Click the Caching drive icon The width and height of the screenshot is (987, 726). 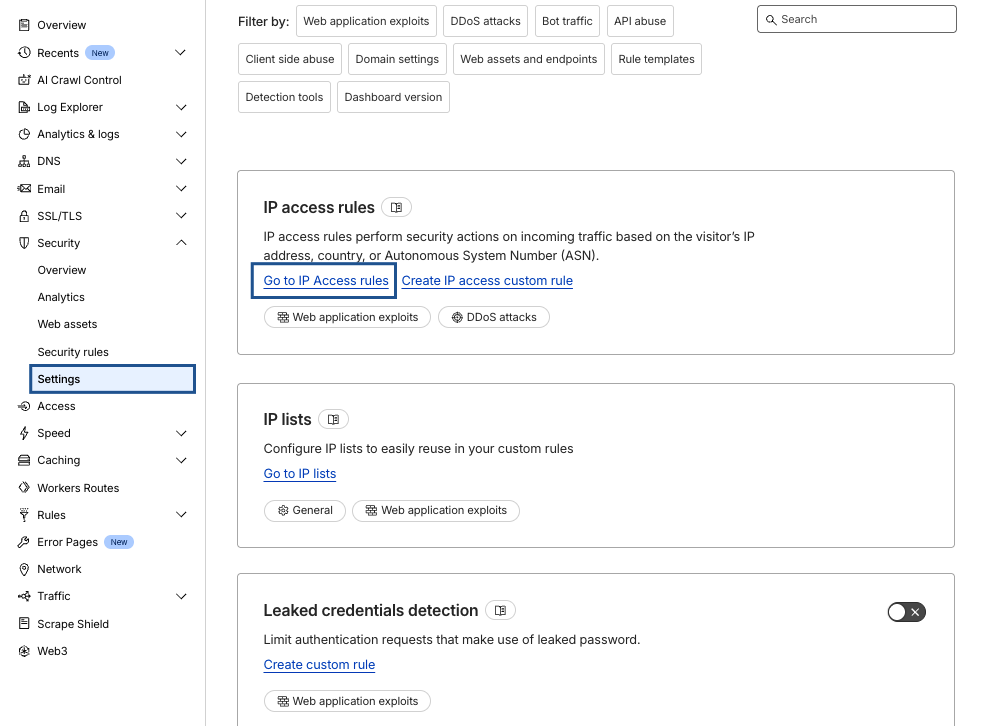pyautogui.click(x=24, y=460)
